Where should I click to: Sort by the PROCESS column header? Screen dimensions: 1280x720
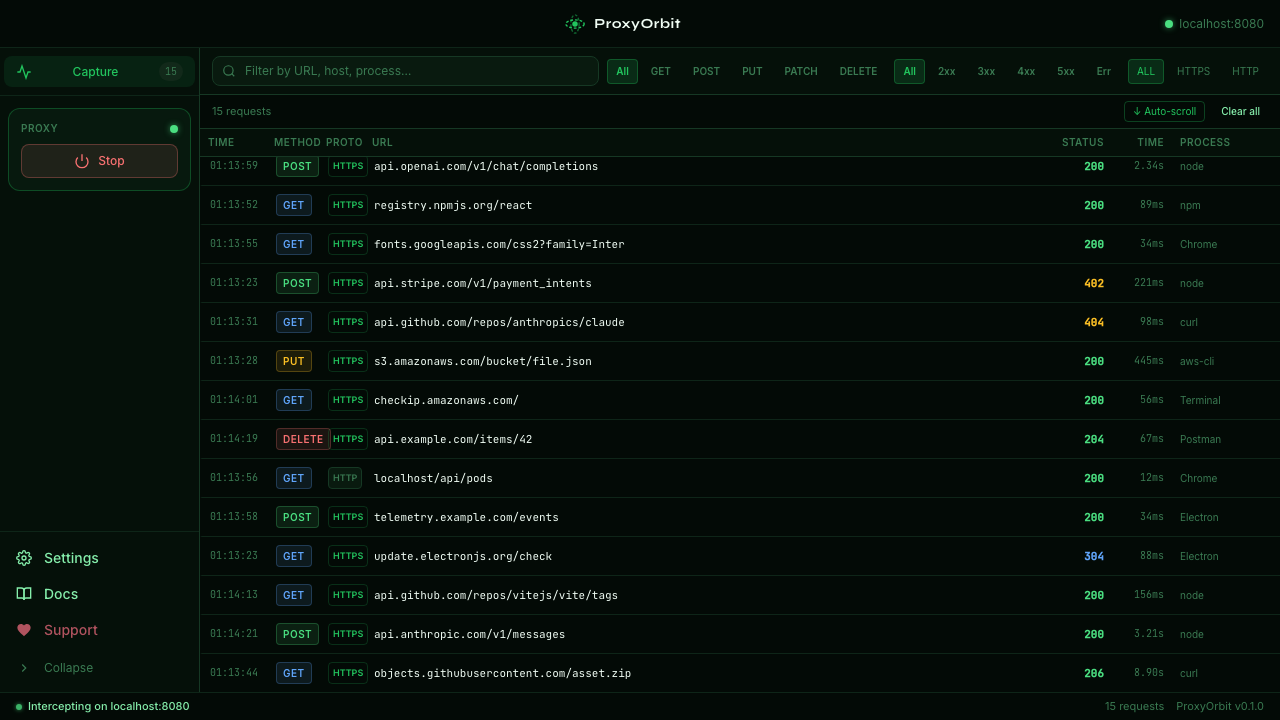click(1205, 142)
